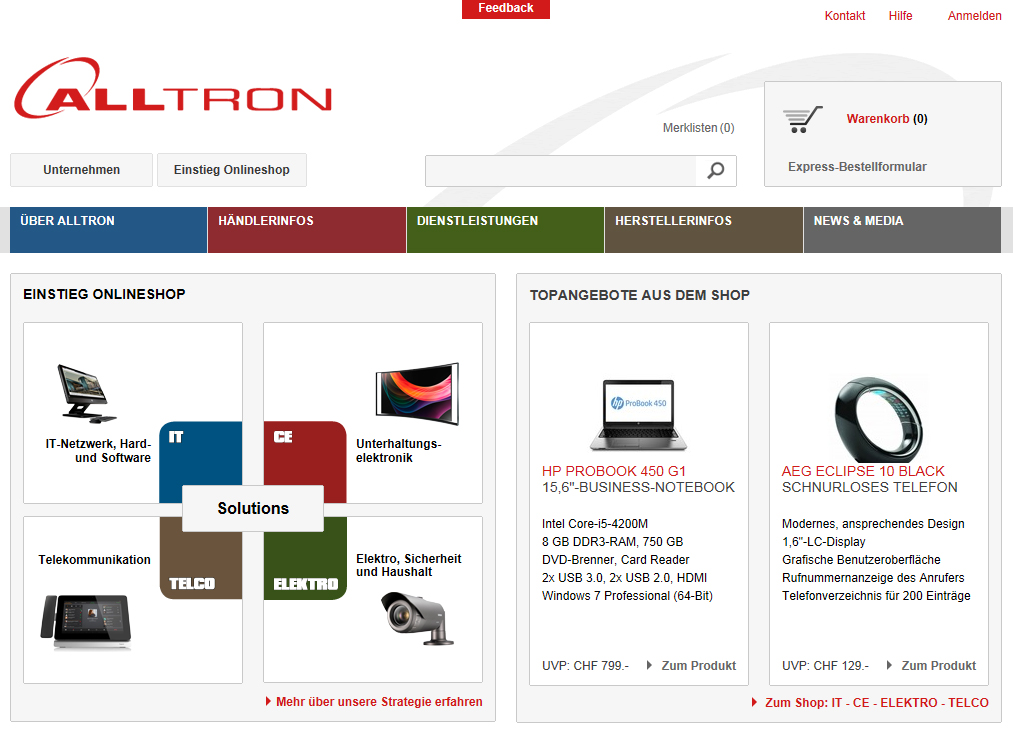The image size is (1013, 734).
Task: Click Telefonverzeichnis für 200 Einträge text
Action: point(876,596)
